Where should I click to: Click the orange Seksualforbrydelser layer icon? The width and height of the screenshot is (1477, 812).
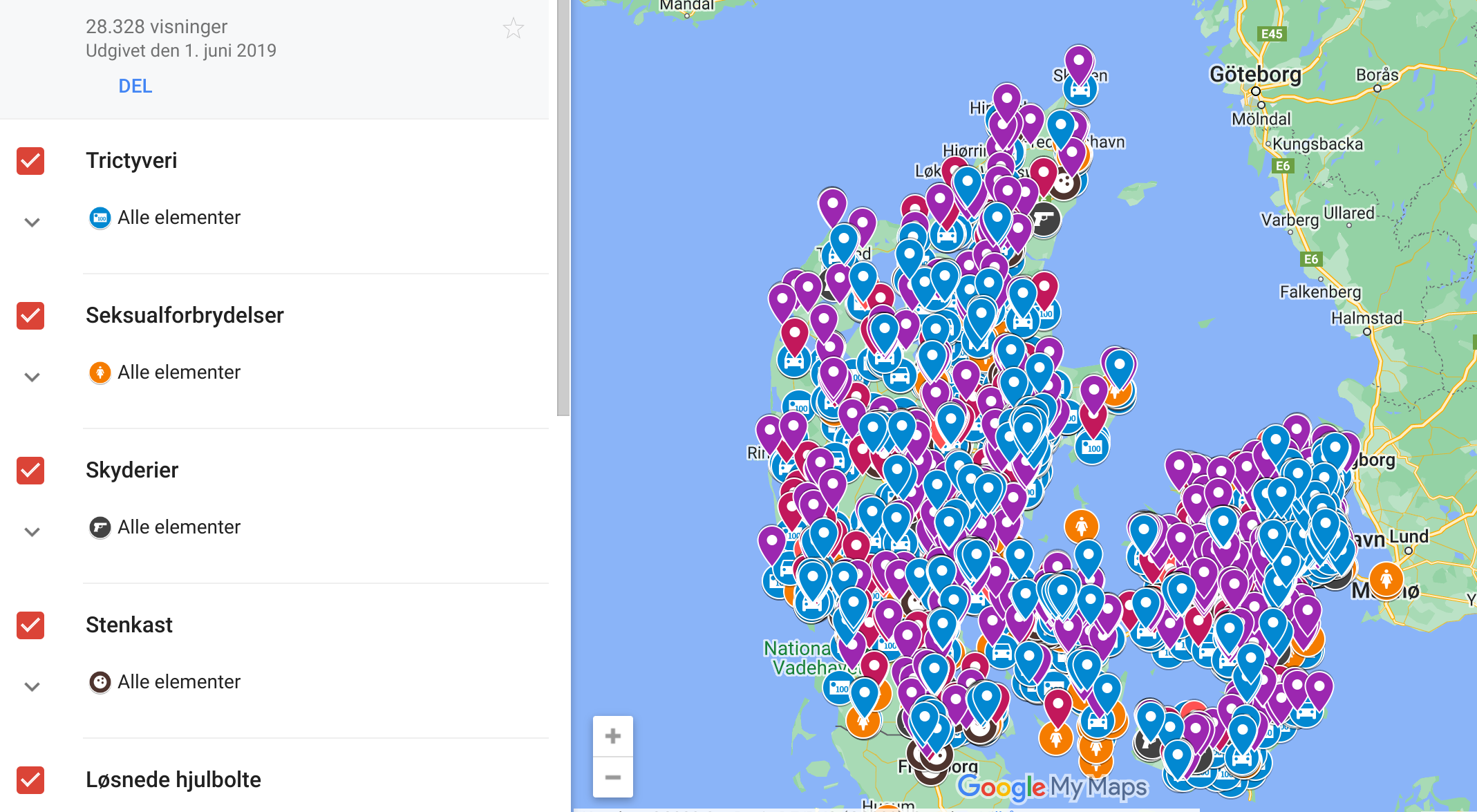tap(100, 373)
